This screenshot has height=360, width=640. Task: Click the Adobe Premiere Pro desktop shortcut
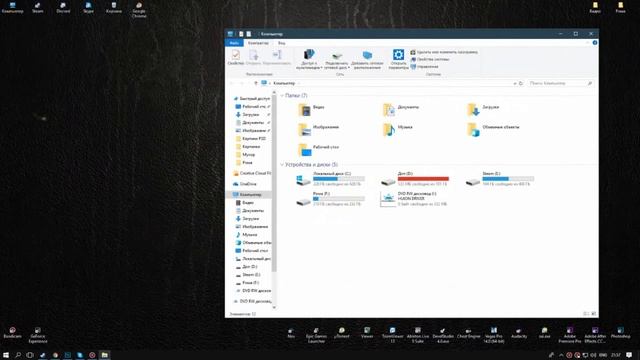(570, 335)
